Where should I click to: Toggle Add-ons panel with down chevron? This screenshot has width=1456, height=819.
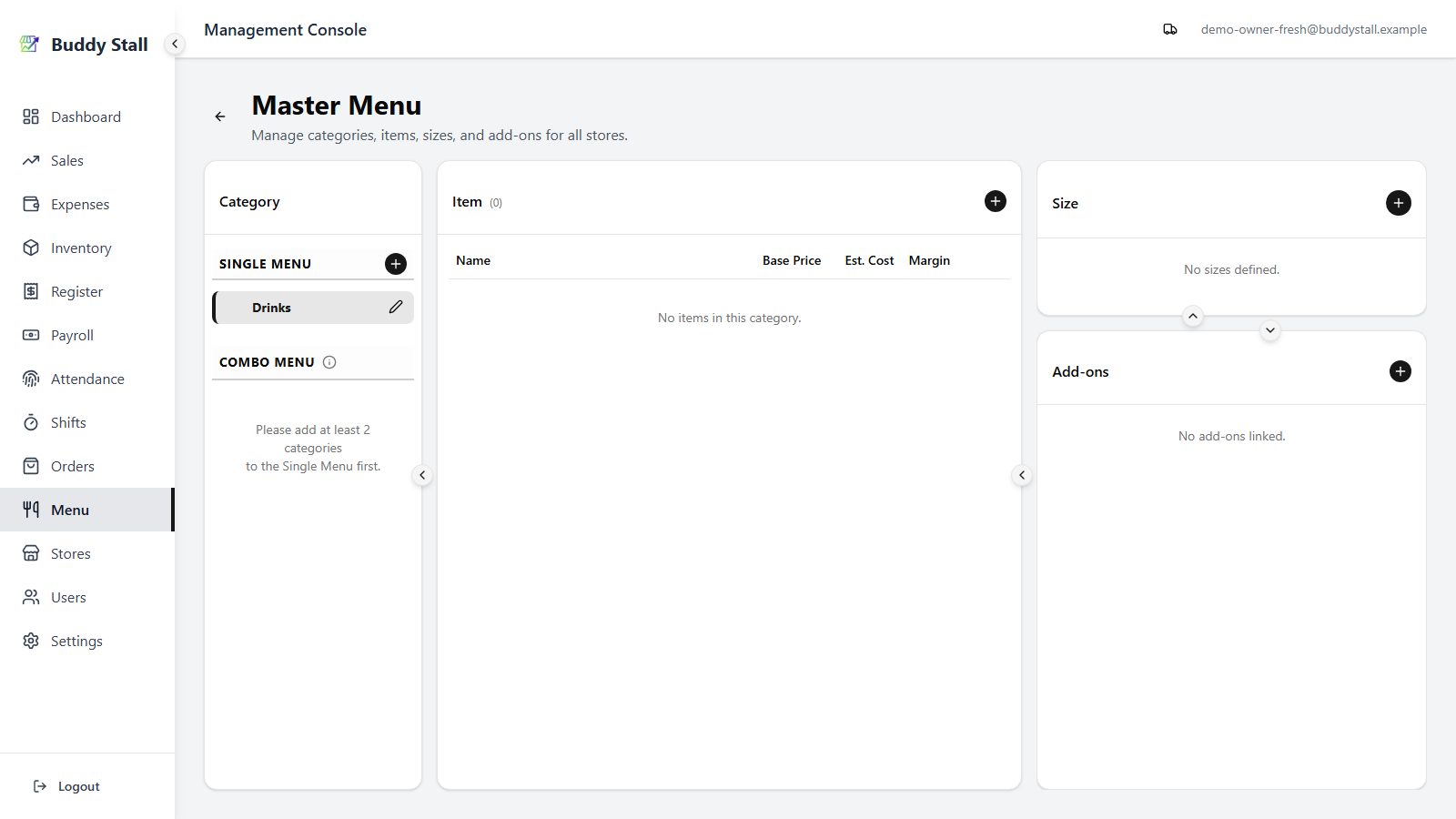[1270, 330]
